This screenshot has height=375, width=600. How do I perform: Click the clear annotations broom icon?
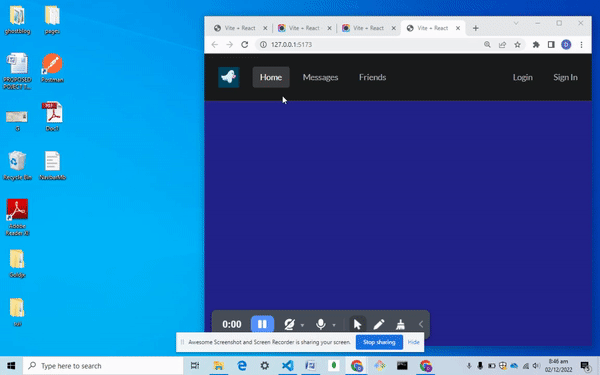click(400, 324)
